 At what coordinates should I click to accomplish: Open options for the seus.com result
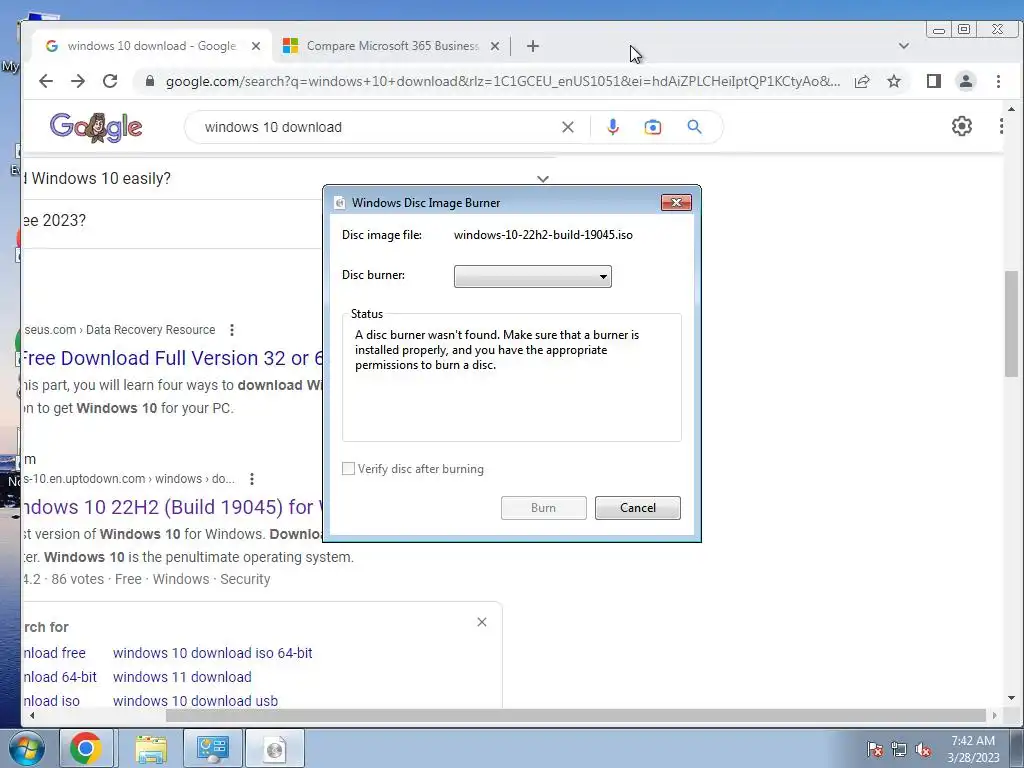point(232,330)
